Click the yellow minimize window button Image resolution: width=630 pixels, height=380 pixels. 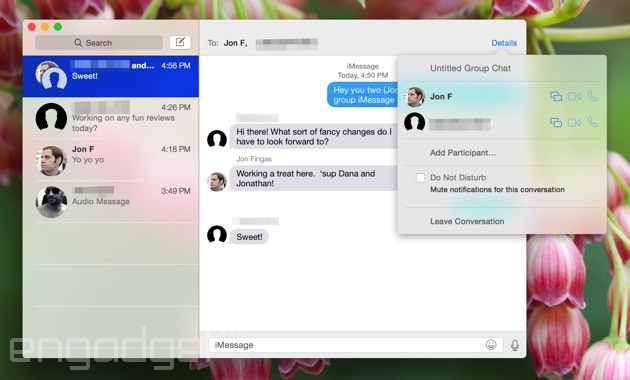[45, 27]
